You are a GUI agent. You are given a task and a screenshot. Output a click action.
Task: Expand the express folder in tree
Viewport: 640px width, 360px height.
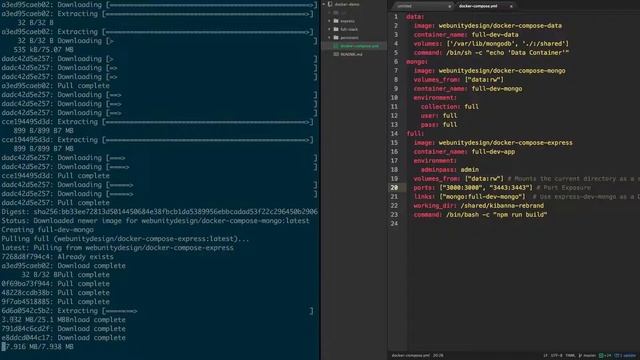pyautogui.click(x=329, y=21)
